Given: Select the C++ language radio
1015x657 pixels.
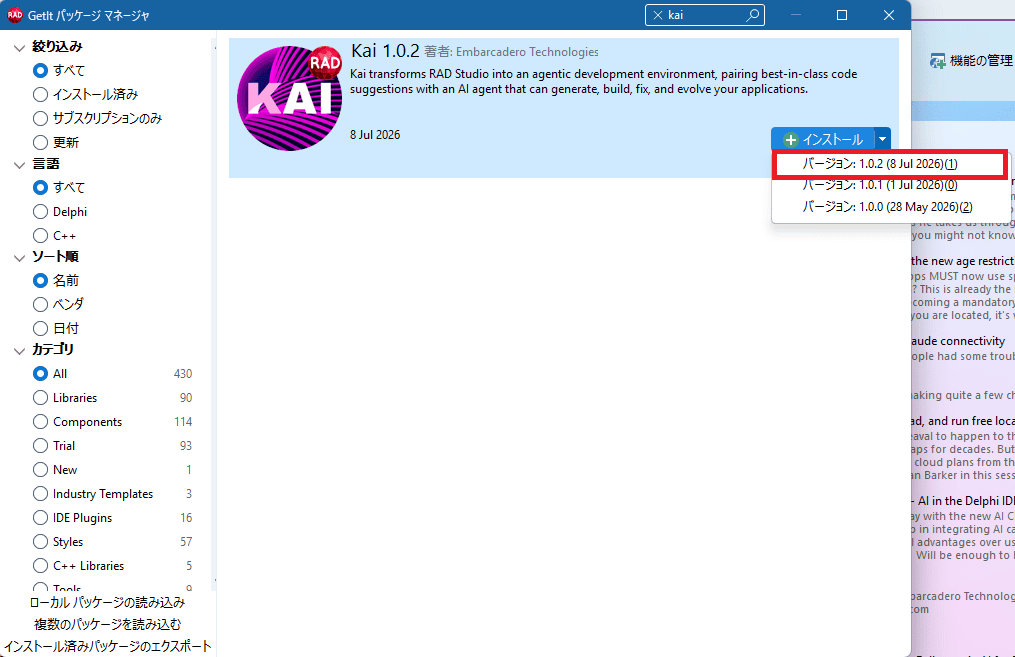Looking at the screenshot, I should coord(40,236).
